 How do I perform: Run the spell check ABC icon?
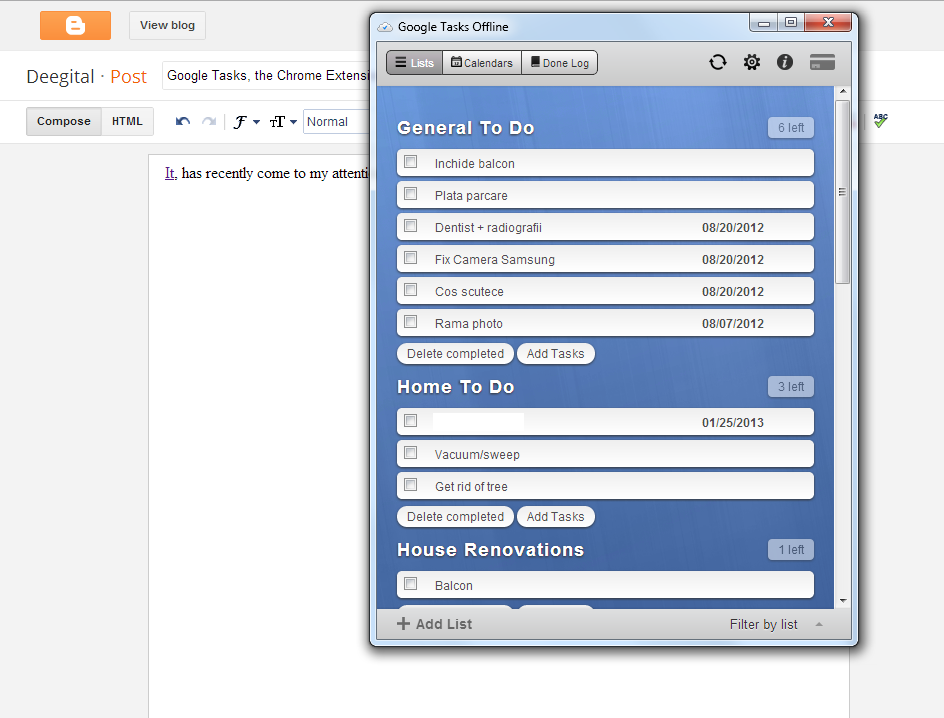coord(880,121)
